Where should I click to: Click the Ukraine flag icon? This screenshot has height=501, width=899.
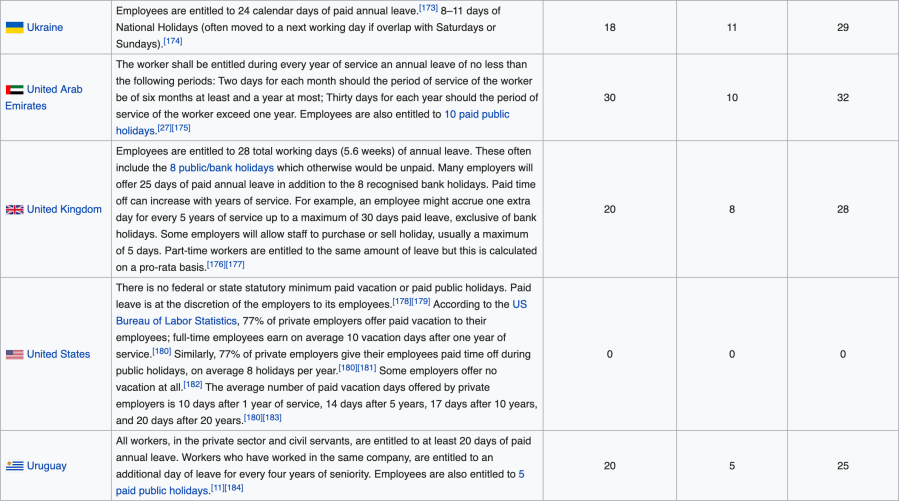[14, 27]
